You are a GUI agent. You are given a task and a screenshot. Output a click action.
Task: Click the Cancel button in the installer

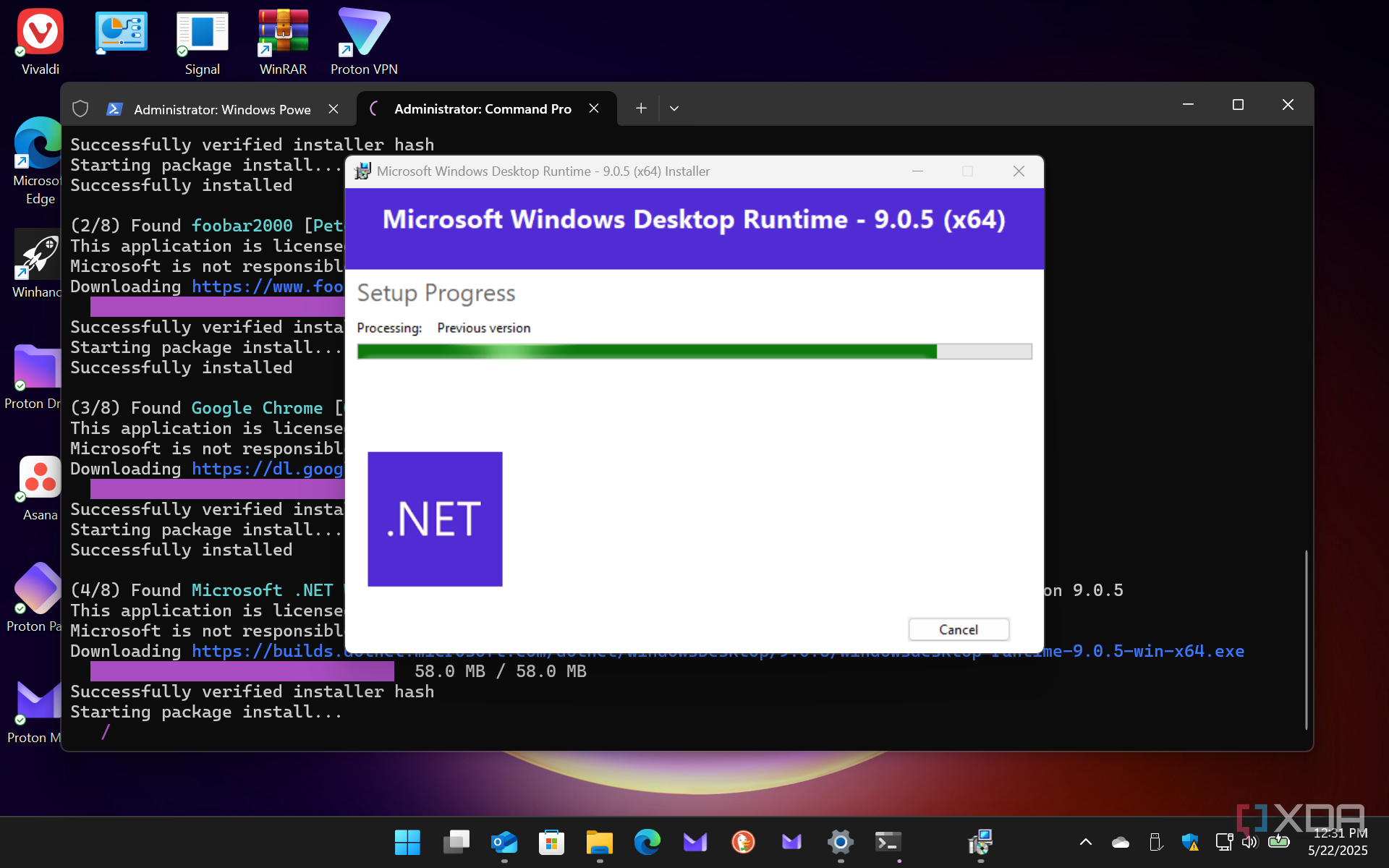click(x=958, y=629)
